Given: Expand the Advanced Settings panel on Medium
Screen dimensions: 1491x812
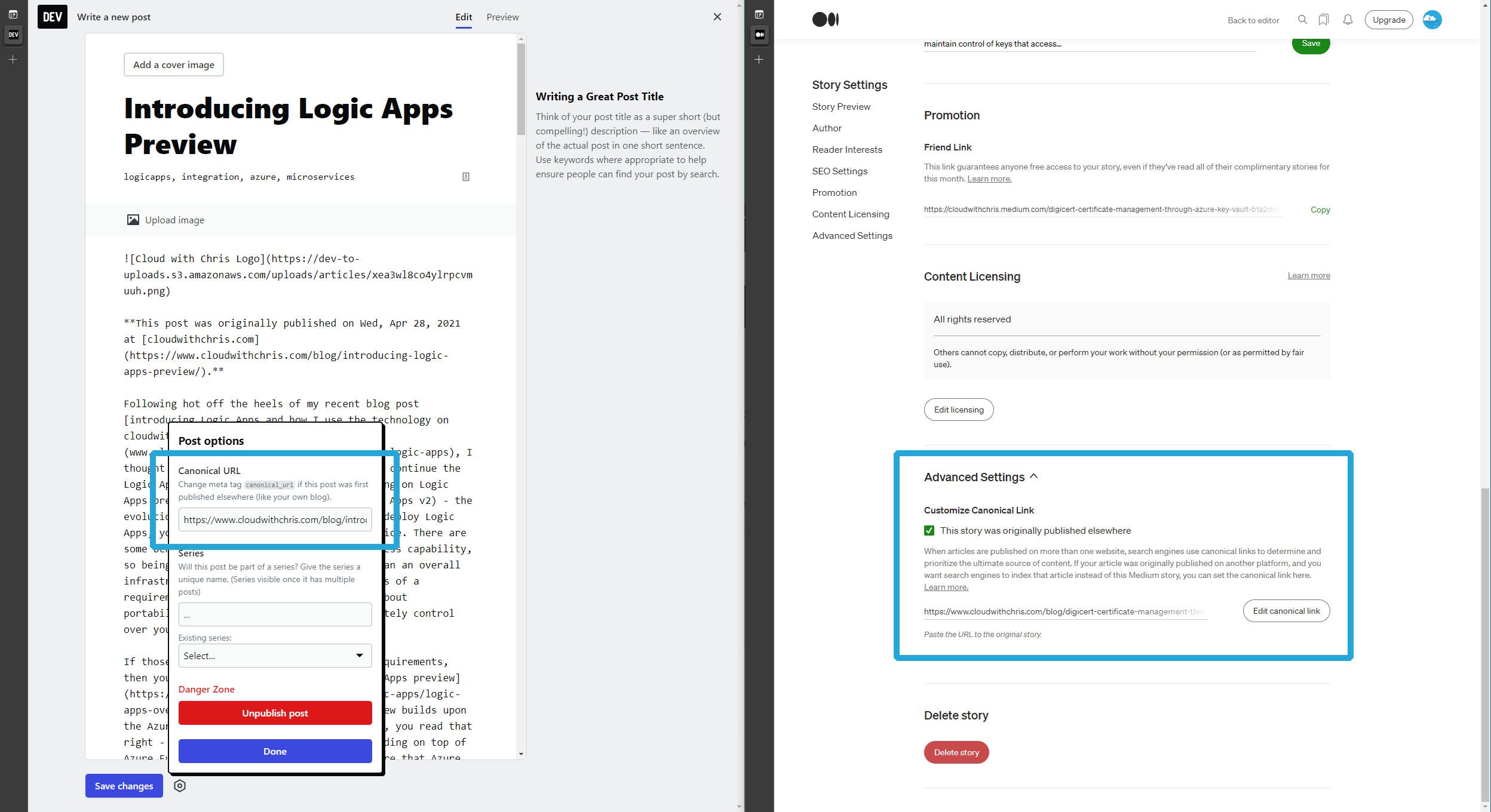Looking at the screenshot, I should point(980,476).
